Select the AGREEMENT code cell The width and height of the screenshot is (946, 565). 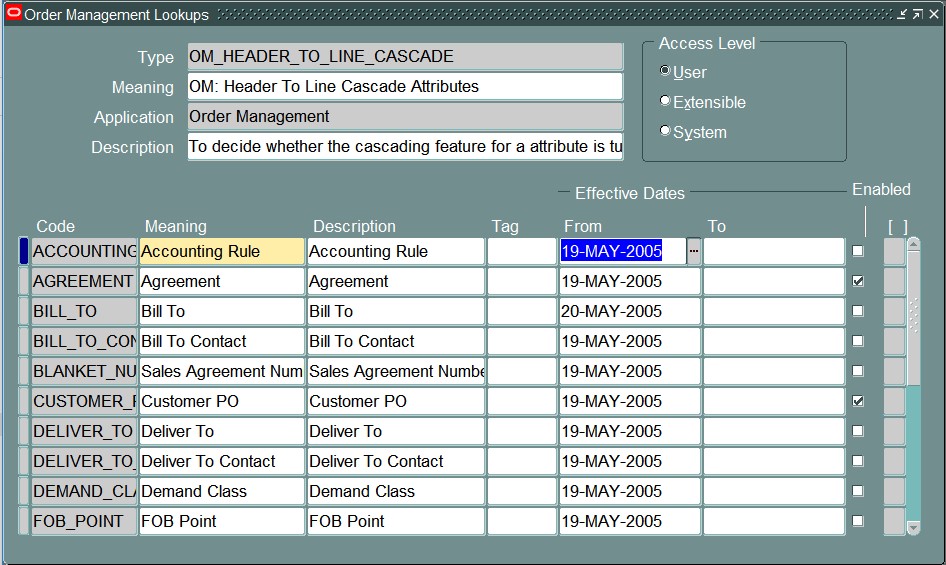(84, 281)
